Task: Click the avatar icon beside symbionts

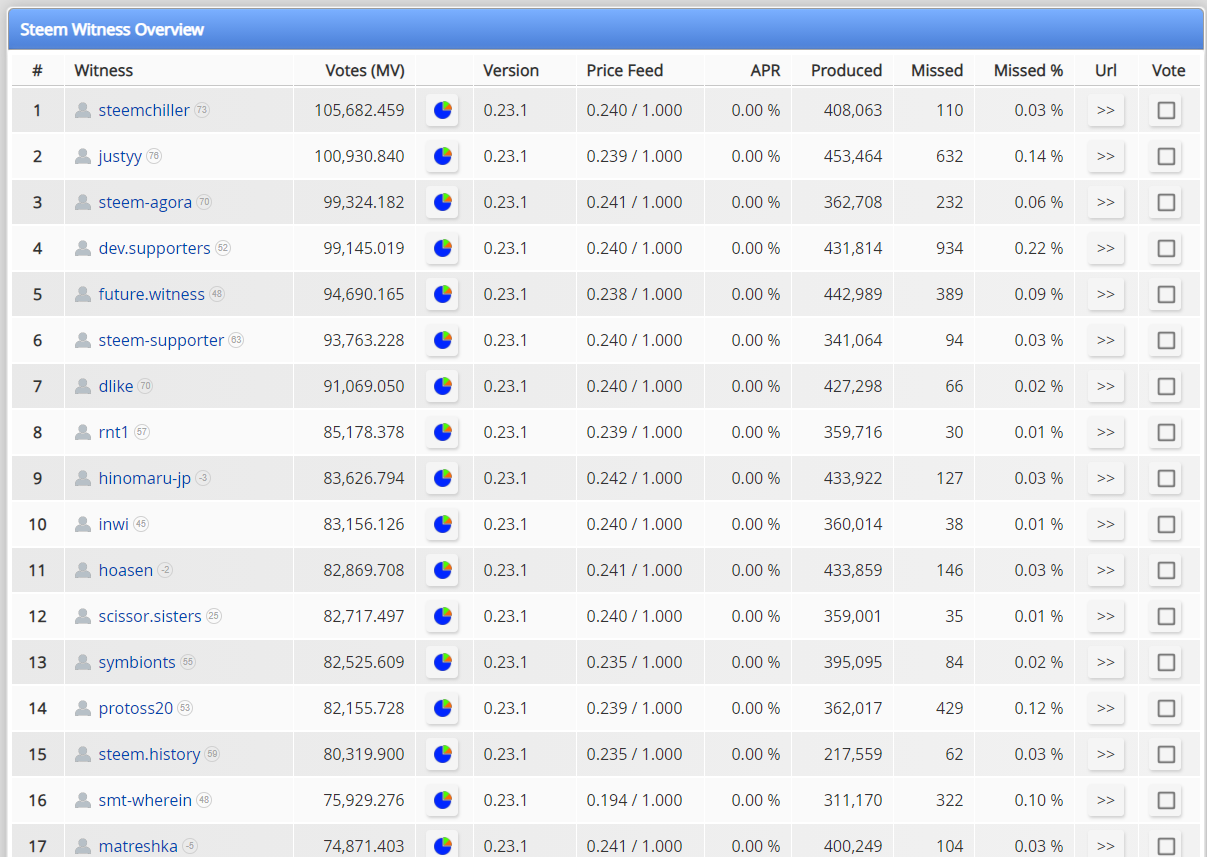Action: point(83,662)
